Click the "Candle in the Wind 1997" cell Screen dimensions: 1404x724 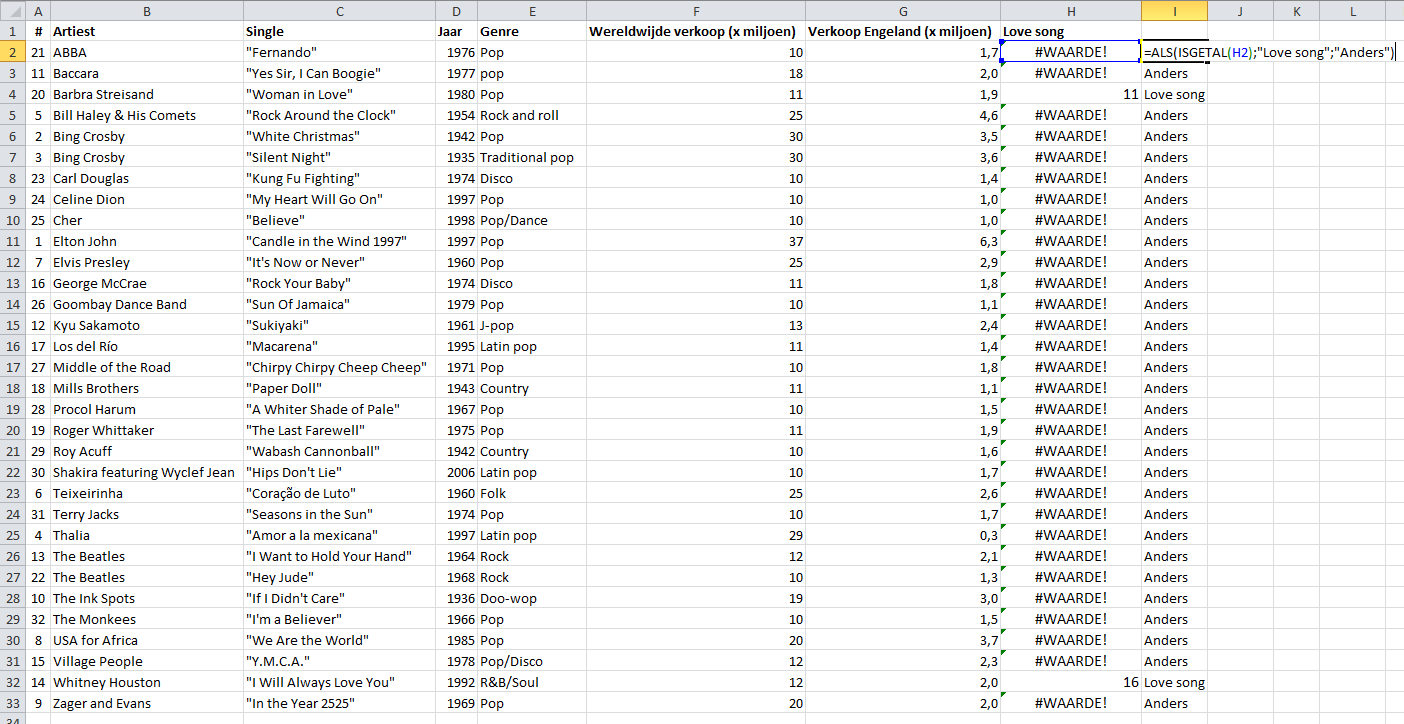tap(339, 241)
